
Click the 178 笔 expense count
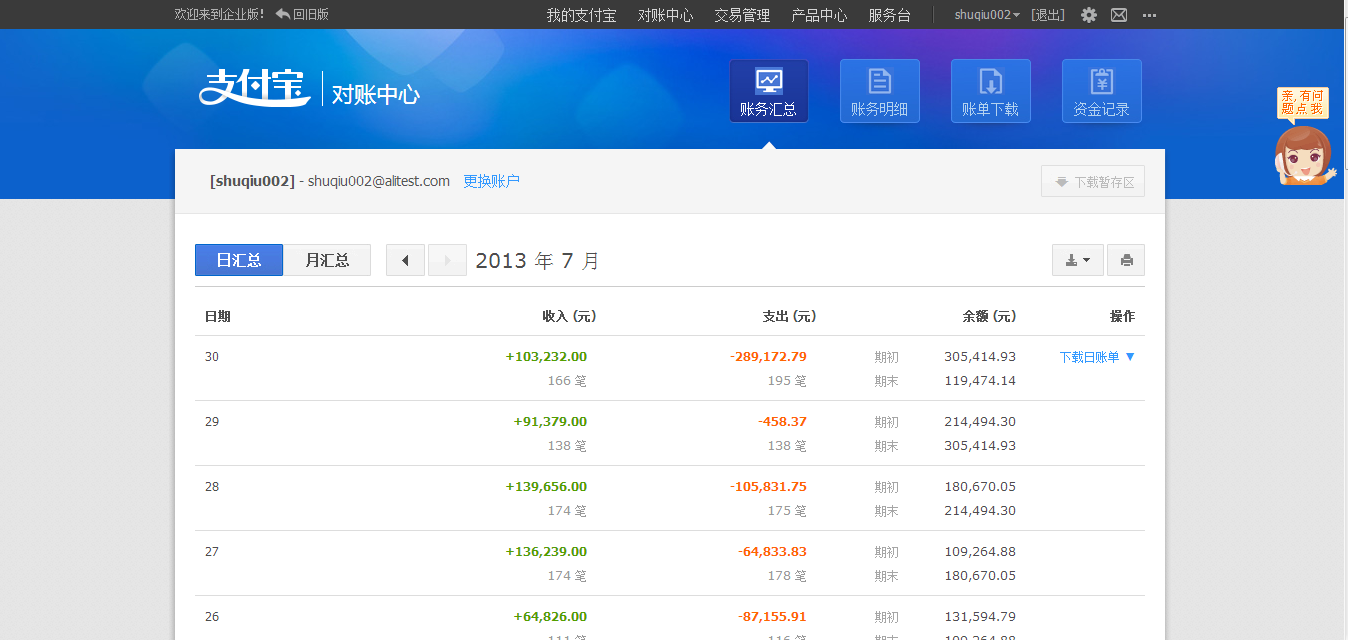(787, 576)
